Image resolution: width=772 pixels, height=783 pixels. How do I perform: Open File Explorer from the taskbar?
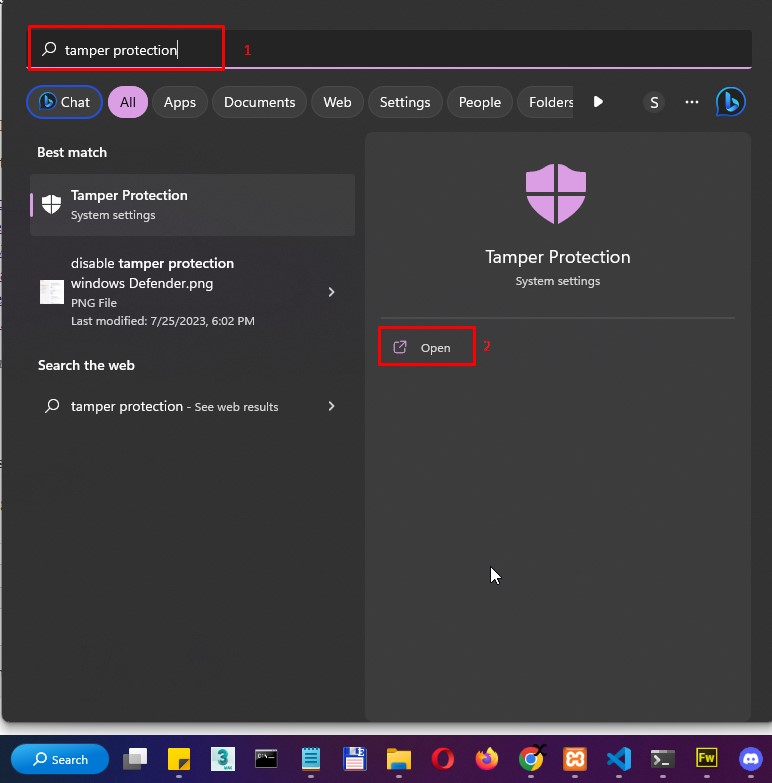point(398,759)
